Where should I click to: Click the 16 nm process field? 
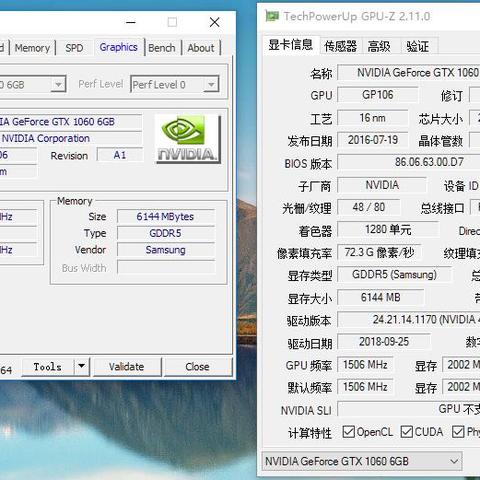click(373, 118)
